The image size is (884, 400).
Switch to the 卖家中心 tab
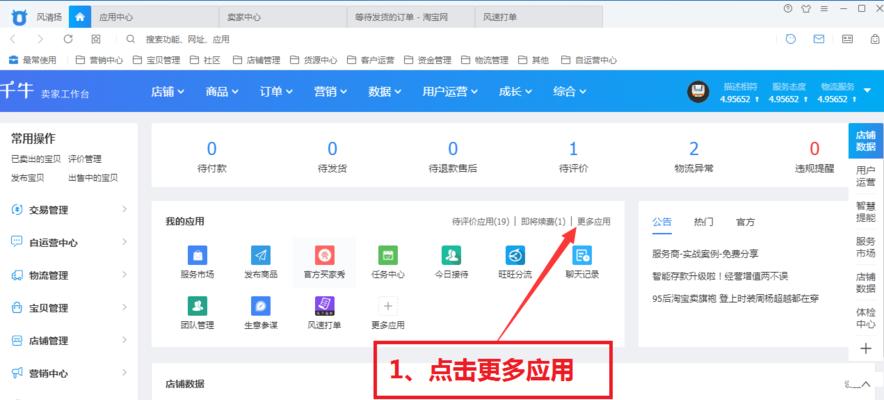click(x=283, y=17)
